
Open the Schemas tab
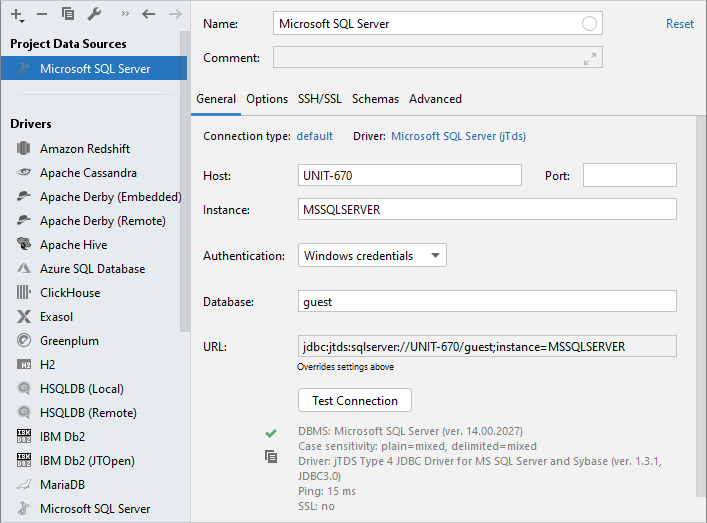pos(375,99)
